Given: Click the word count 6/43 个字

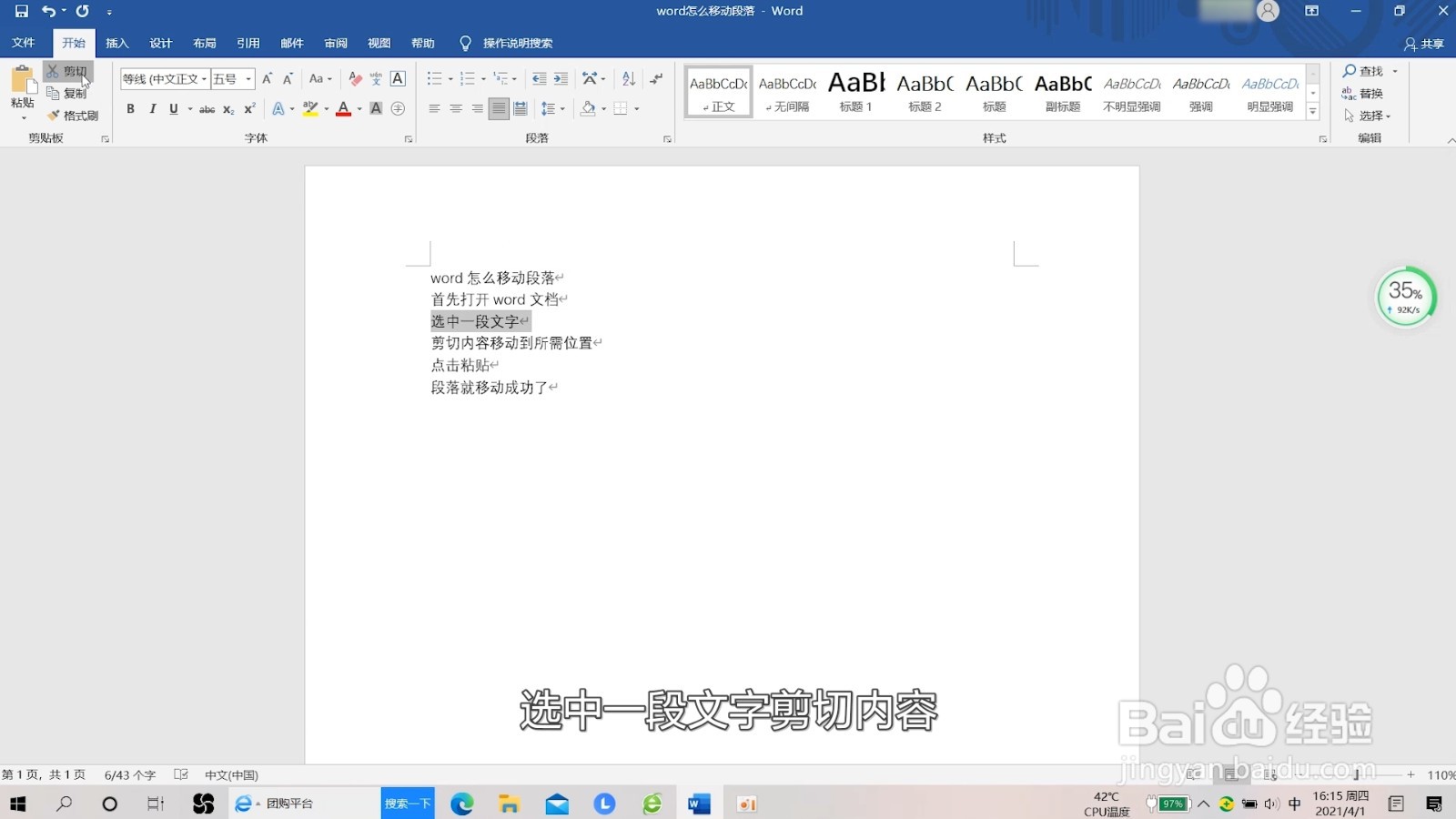Looking at the screenshot, I should pyautogui.click(x=130, y=775).
